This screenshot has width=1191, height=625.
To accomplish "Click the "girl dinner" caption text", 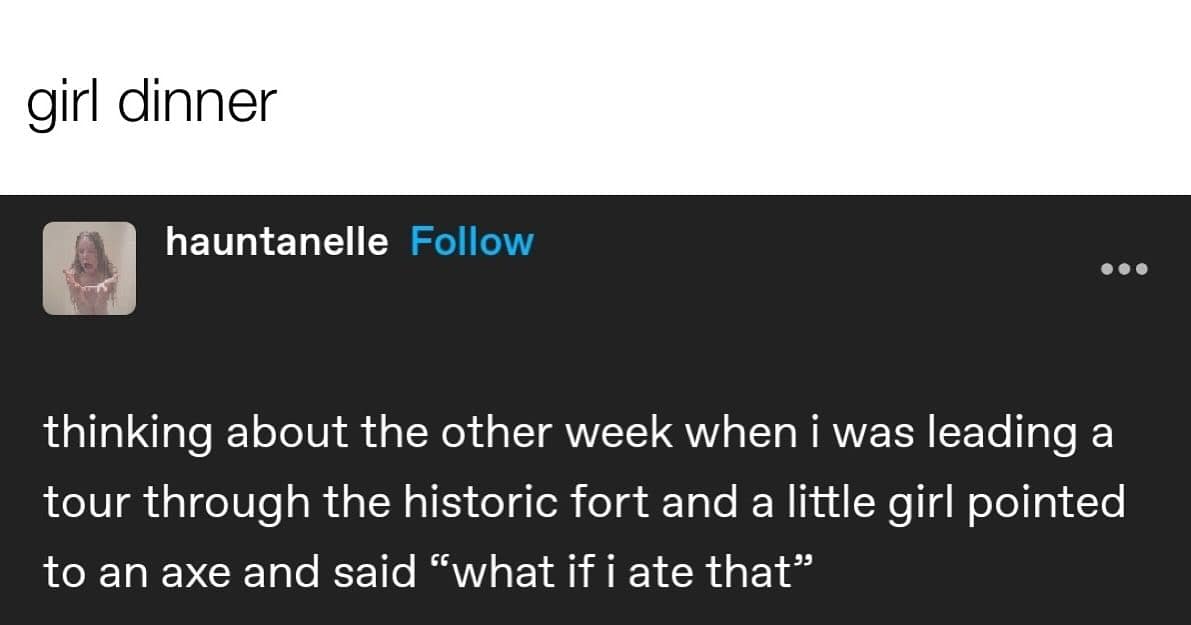I will point(150,102).
